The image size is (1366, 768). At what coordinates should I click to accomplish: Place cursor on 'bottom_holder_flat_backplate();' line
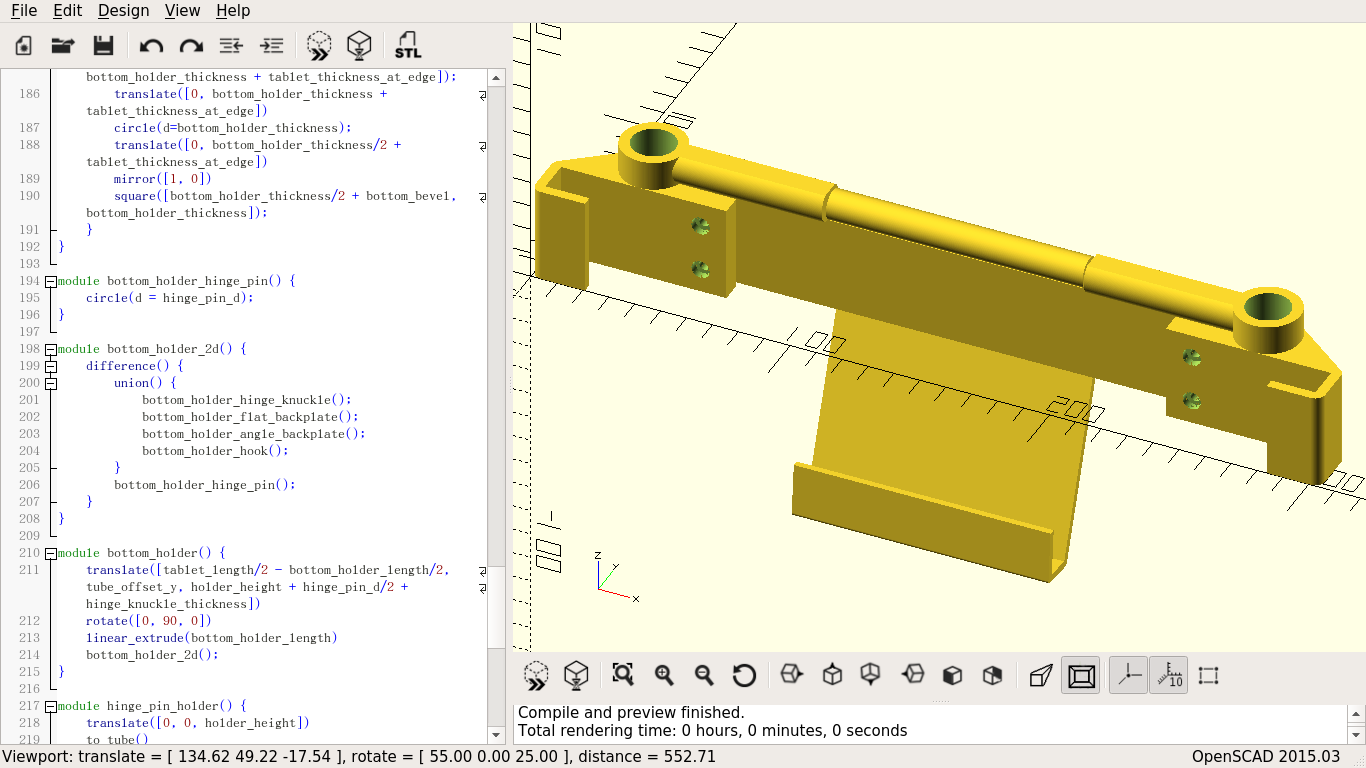[250, 417]
